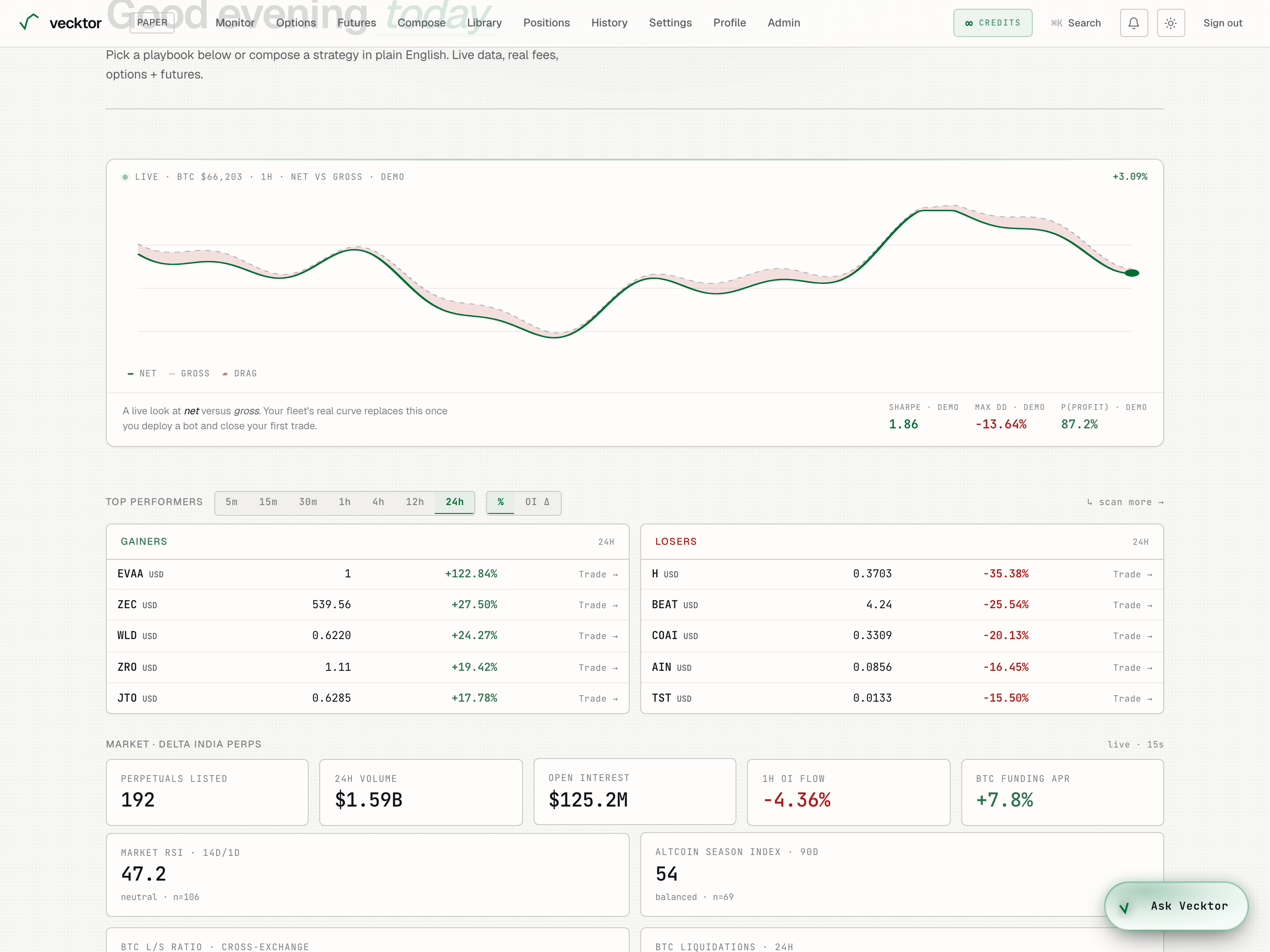Open the History nav item
Screen dimensions: 1270x952
609,22
